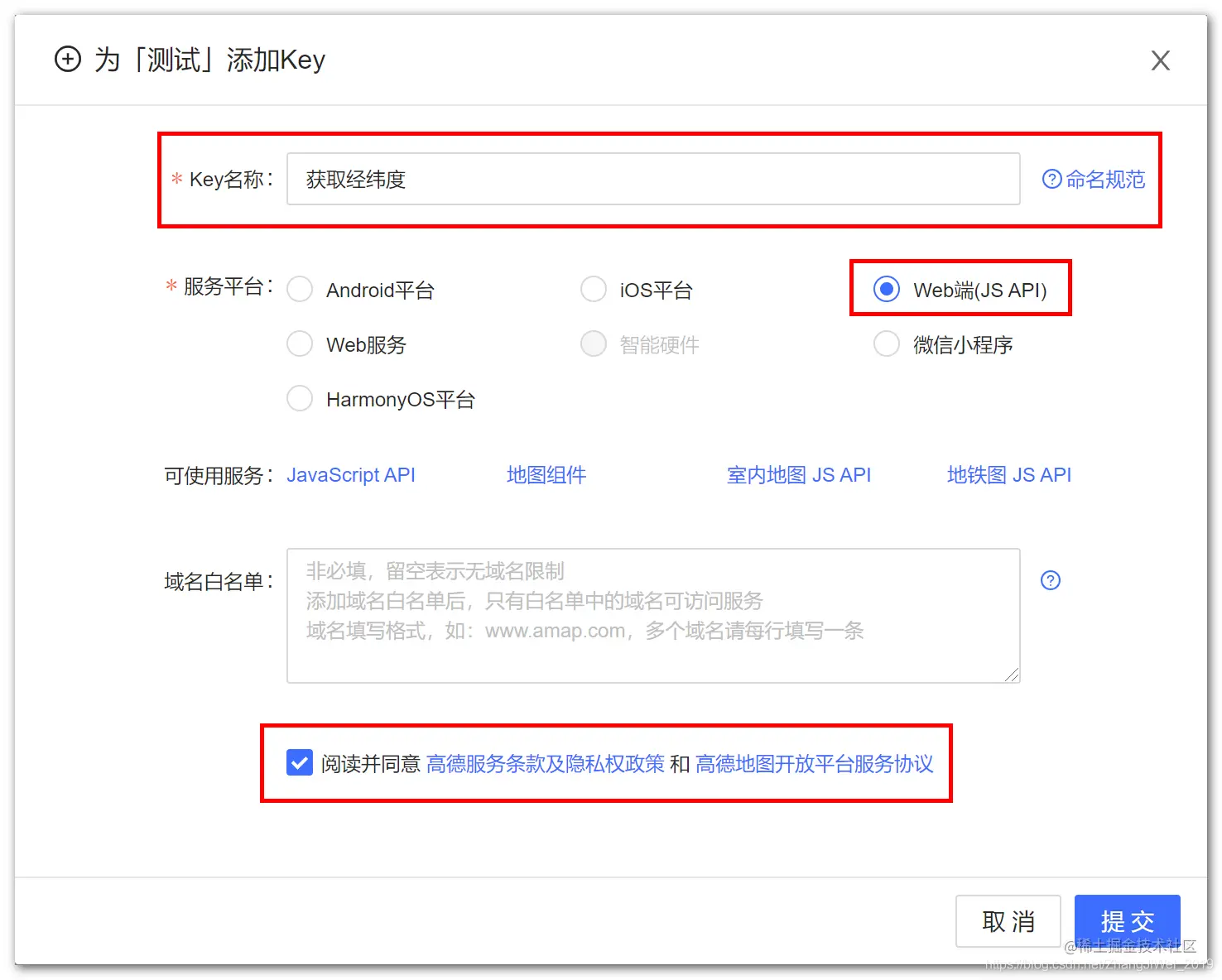Open 高德地图开放平台服务协议

[815, 764]
